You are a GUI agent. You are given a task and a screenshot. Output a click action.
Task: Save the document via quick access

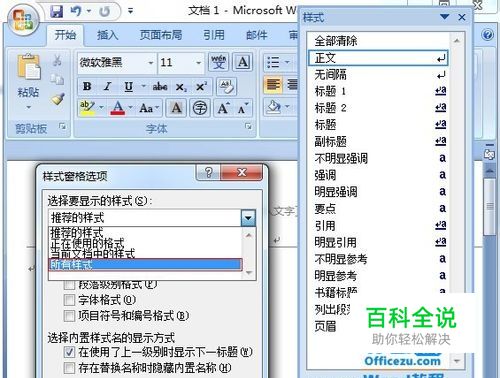(x=57, y=11)
